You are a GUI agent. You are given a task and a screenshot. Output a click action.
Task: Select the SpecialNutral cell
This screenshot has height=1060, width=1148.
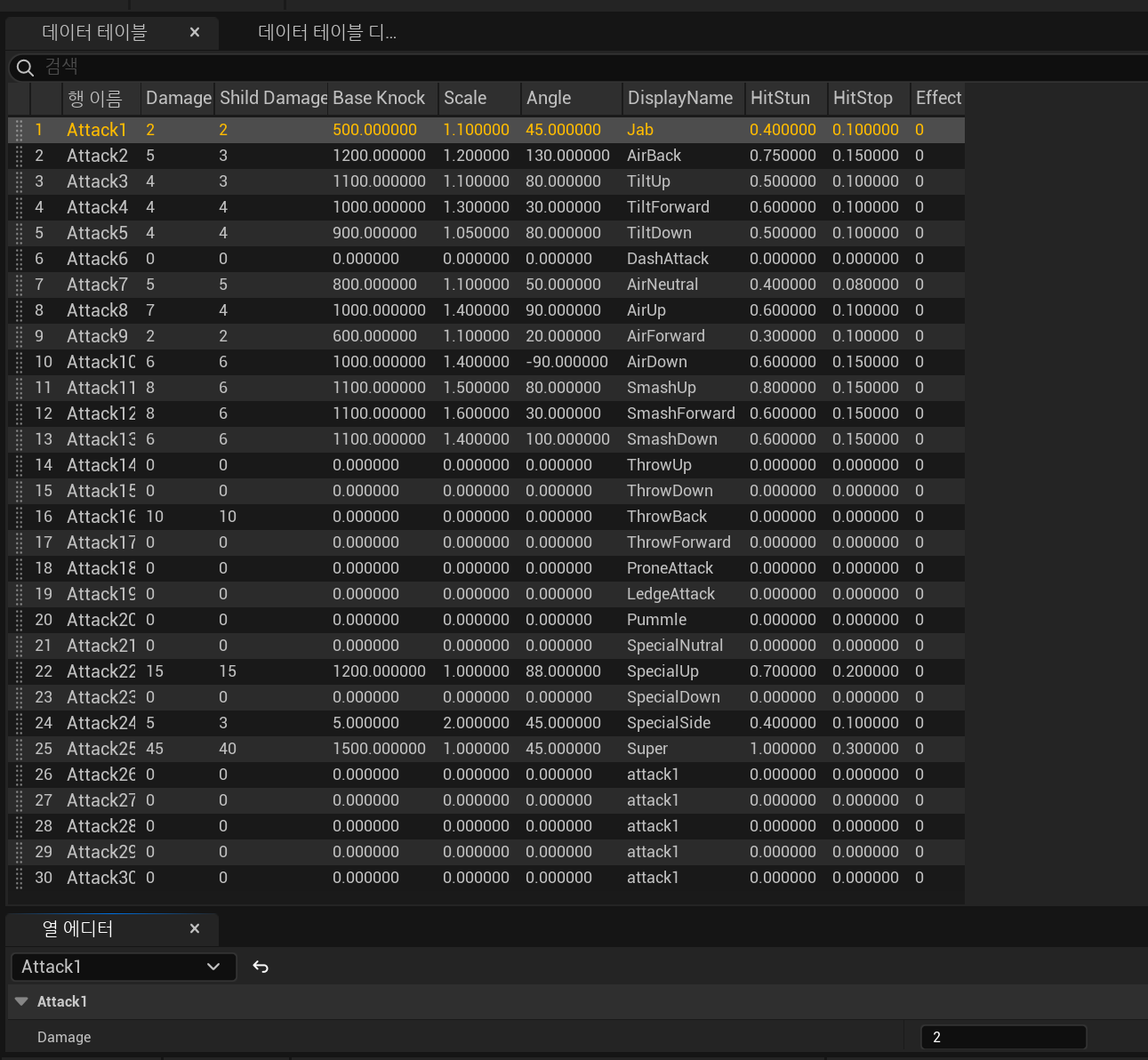pos(675,646)
